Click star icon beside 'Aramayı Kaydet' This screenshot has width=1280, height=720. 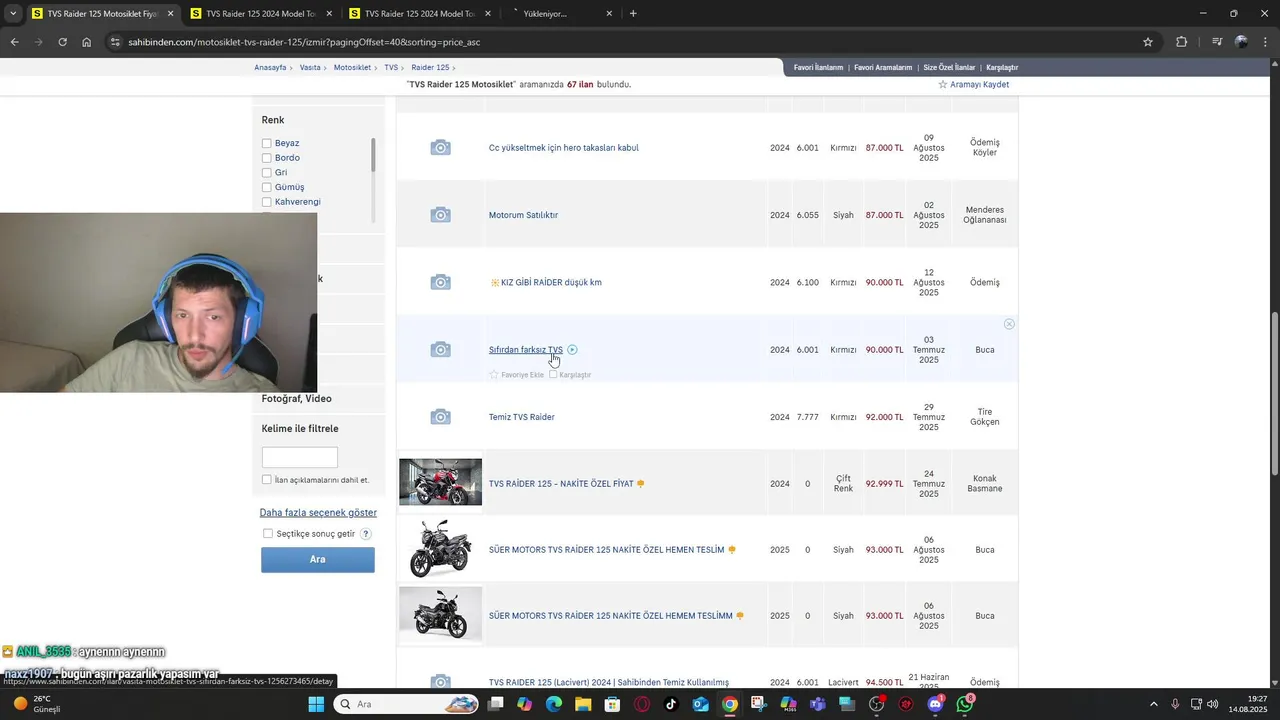[x=942, y=85]
